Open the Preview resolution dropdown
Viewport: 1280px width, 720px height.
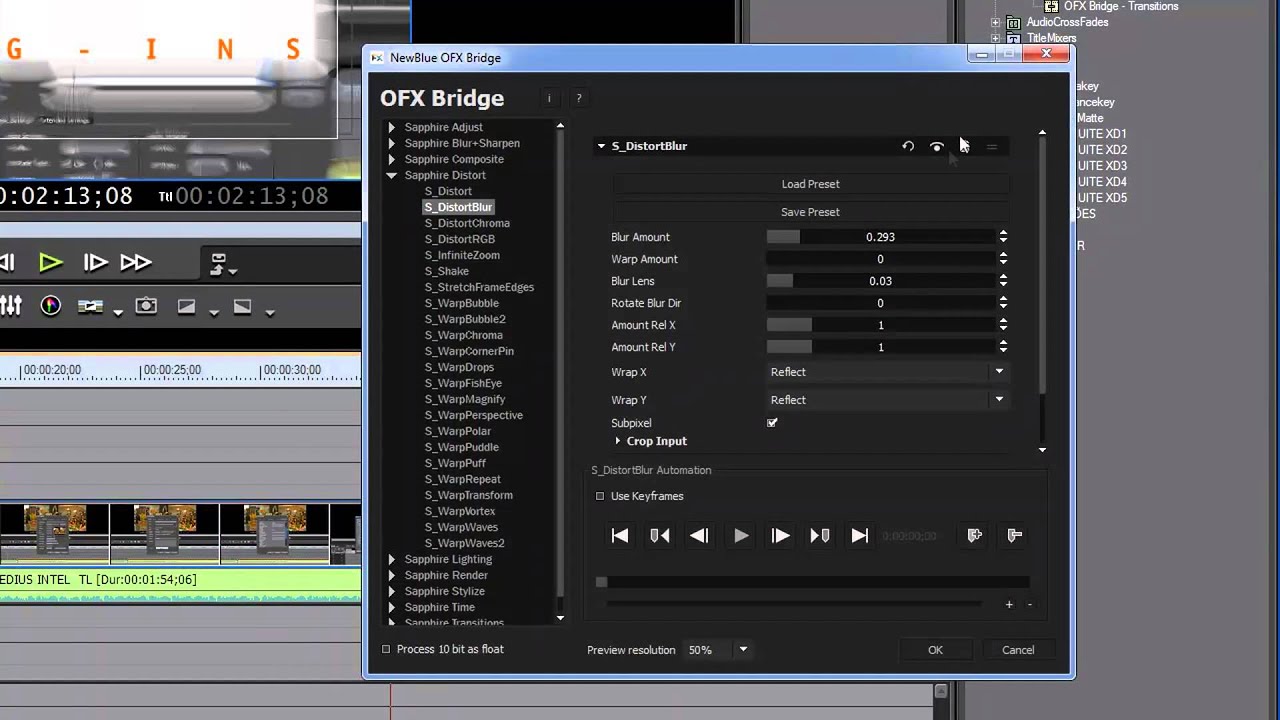coord(719,650)
